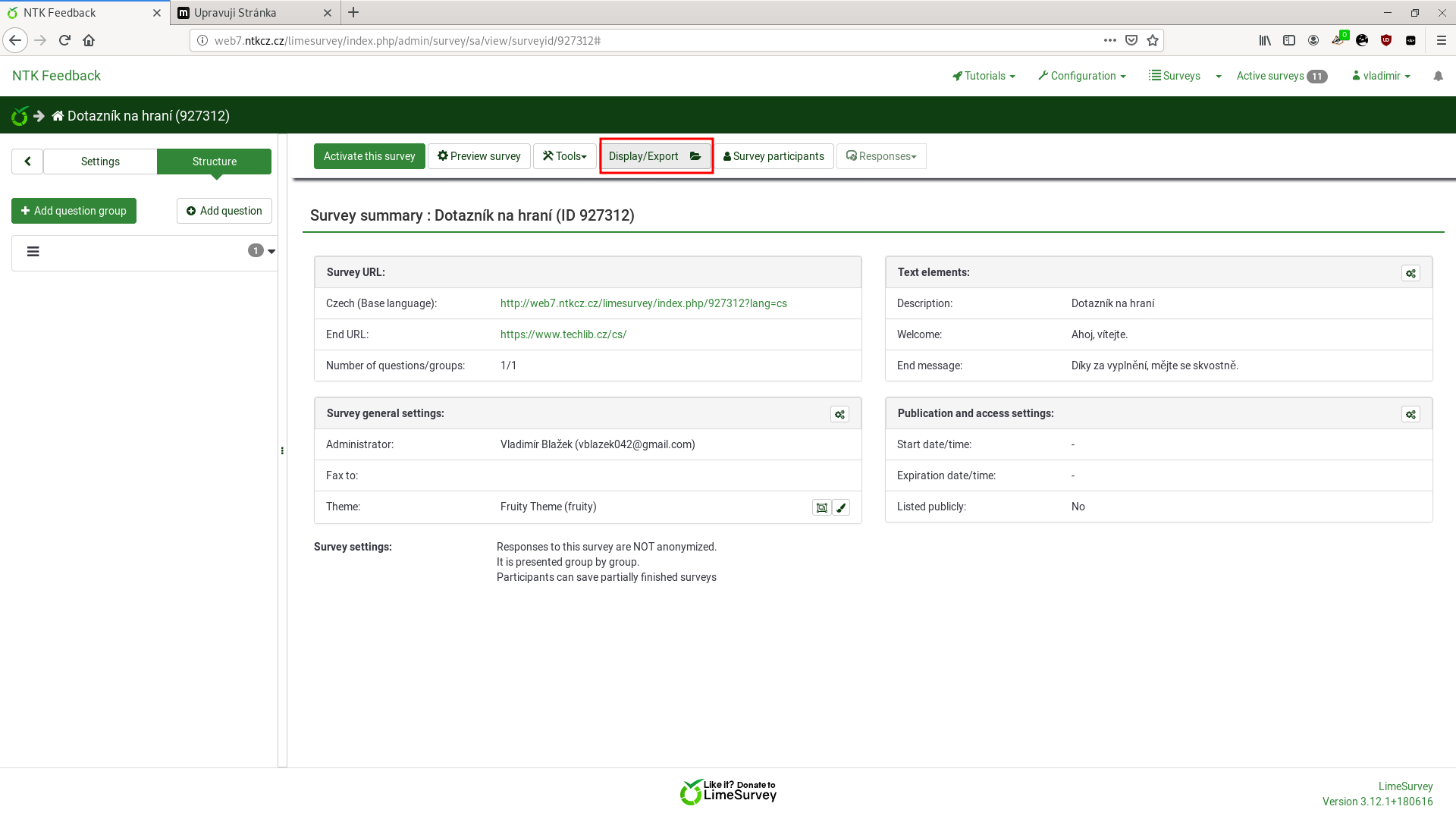Open Survey general settings gear icon
1456x819 pixels.
[x=839, y=414]
